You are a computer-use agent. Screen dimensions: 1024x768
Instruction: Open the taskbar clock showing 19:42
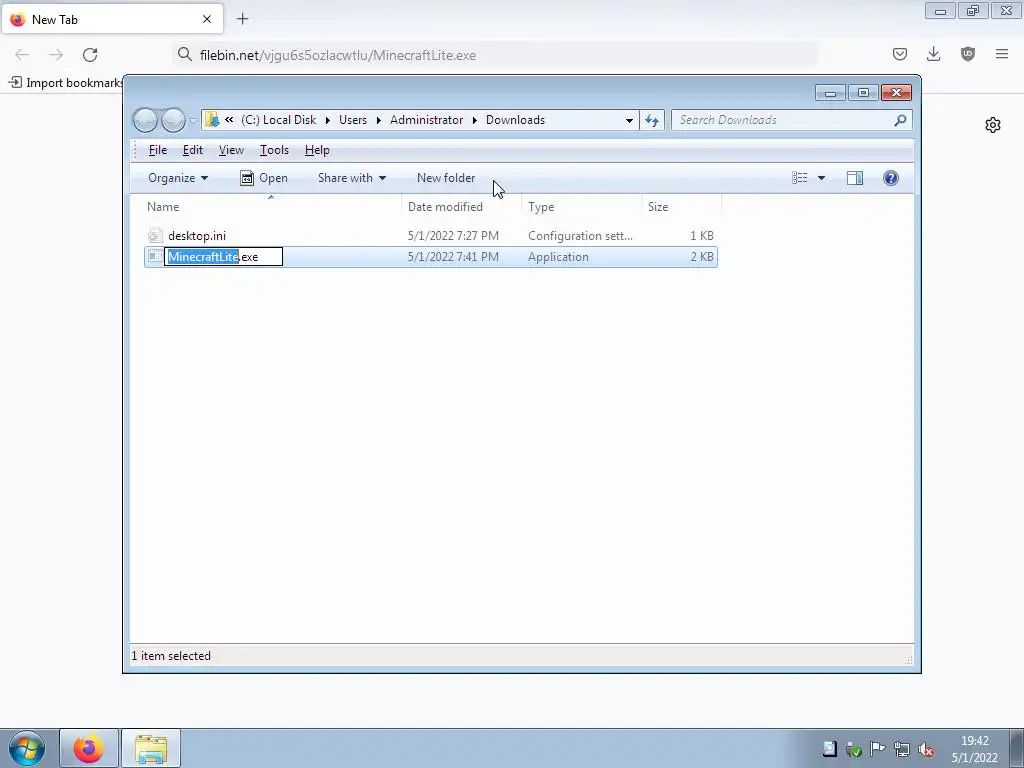pyautogui.click(x=974, y=749)
